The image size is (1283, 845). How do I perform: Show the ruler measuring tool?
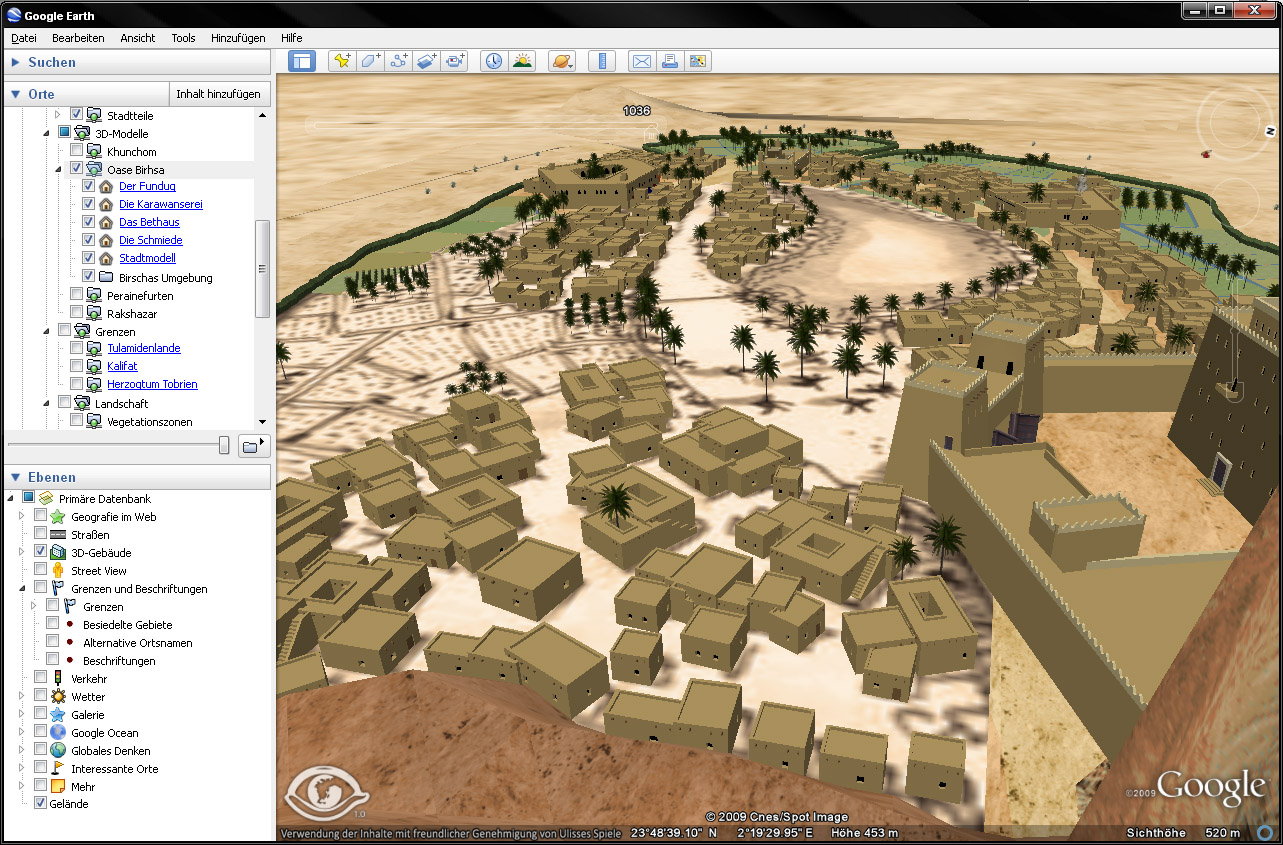[602, 61]
